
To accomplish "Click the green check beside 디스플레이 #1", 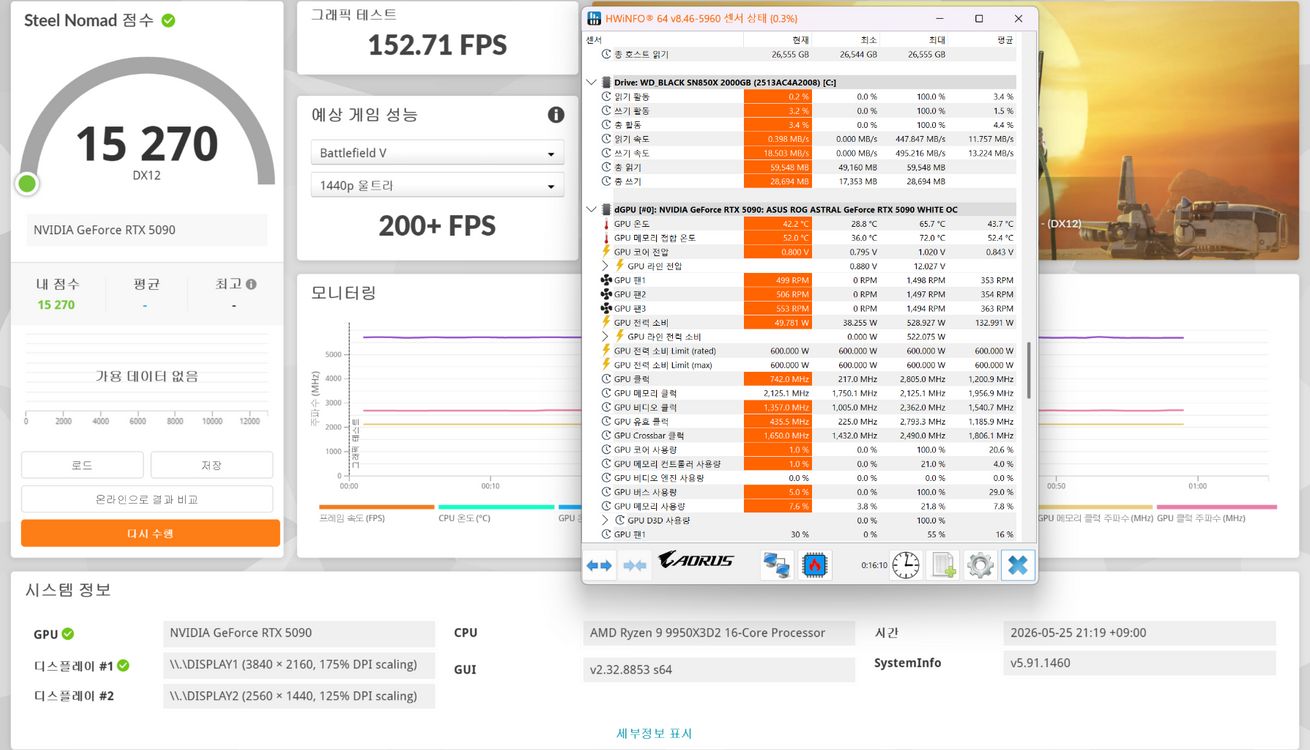I will 123,665.
